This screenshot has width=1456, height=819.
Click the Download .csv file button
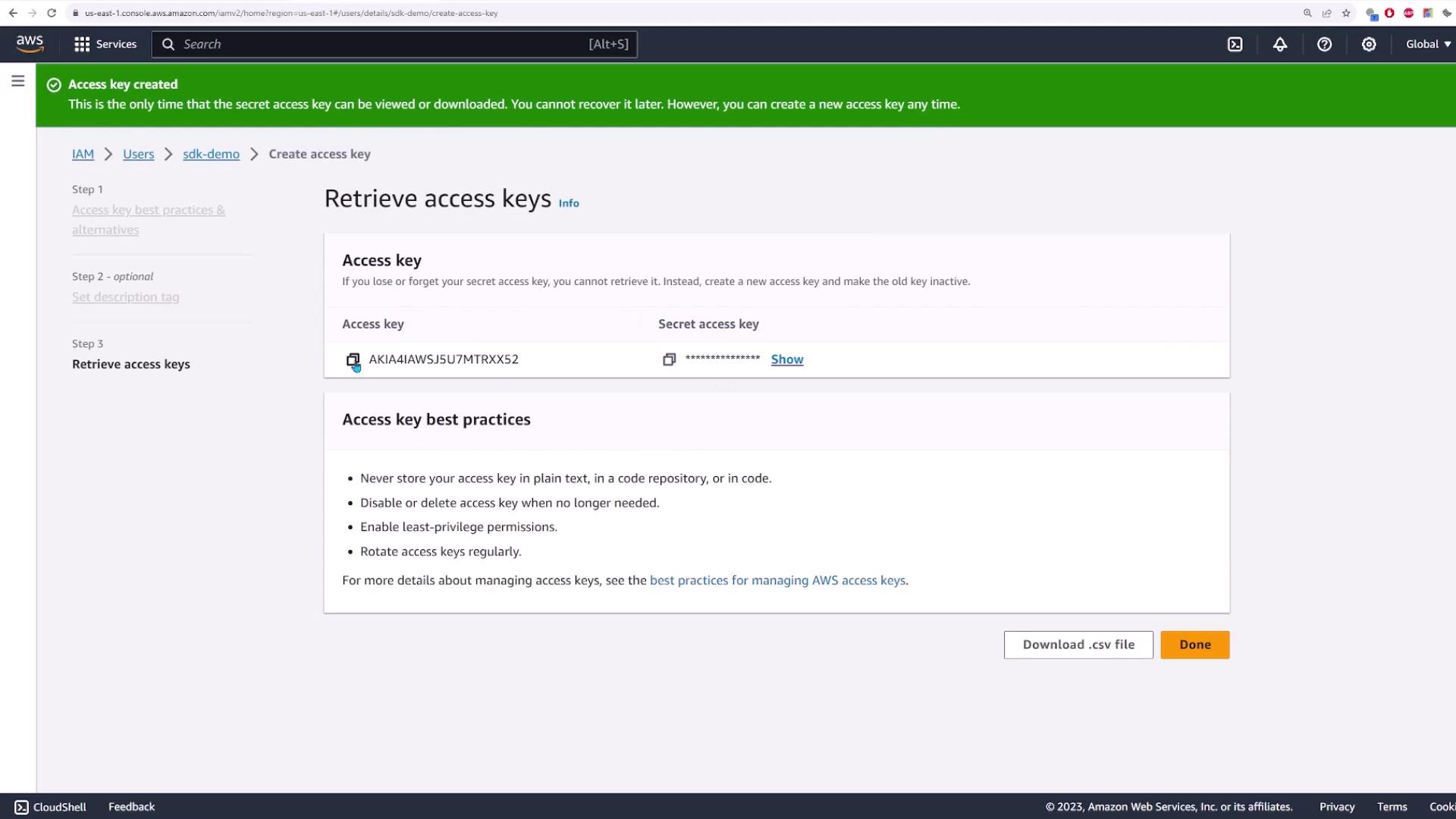pos(1078,645)
